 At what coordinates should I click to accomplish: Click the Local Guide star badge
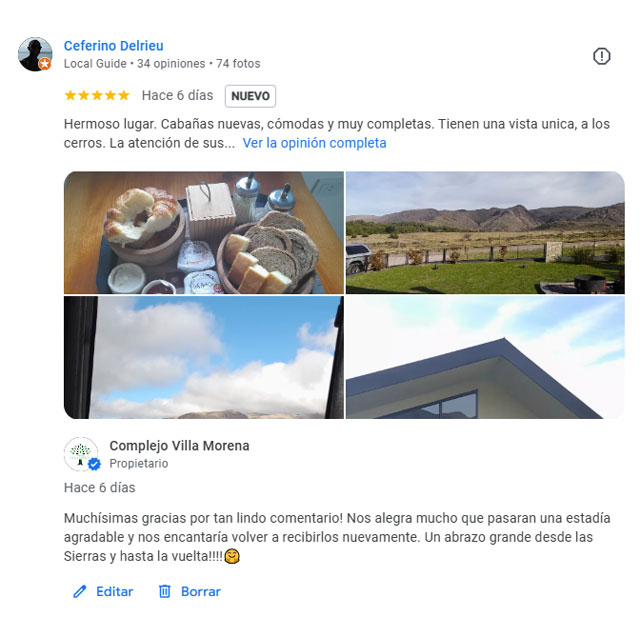(x=45, y=64)
